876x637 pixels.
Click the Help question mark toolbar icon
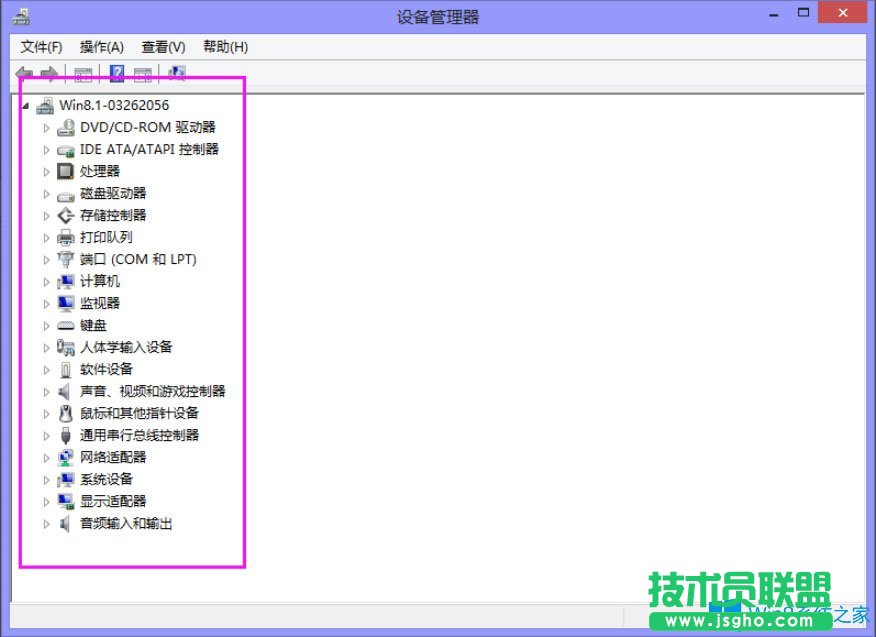[x=117, y=73]
